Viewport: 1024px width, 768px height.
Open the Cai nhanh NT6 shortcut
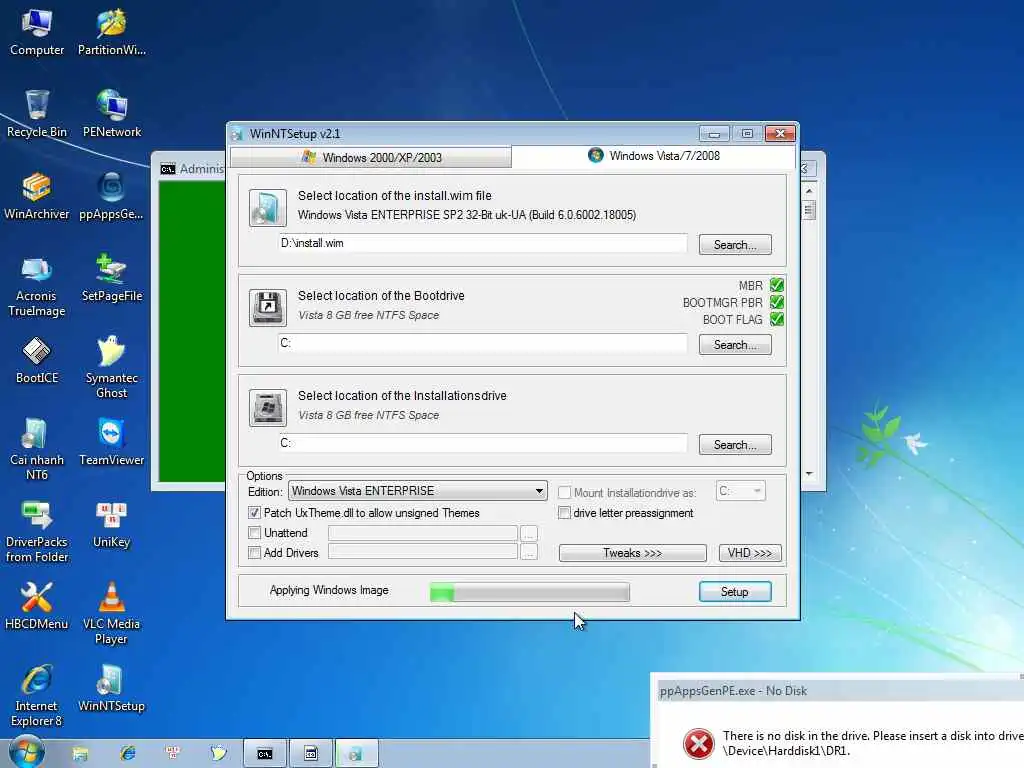37,450
